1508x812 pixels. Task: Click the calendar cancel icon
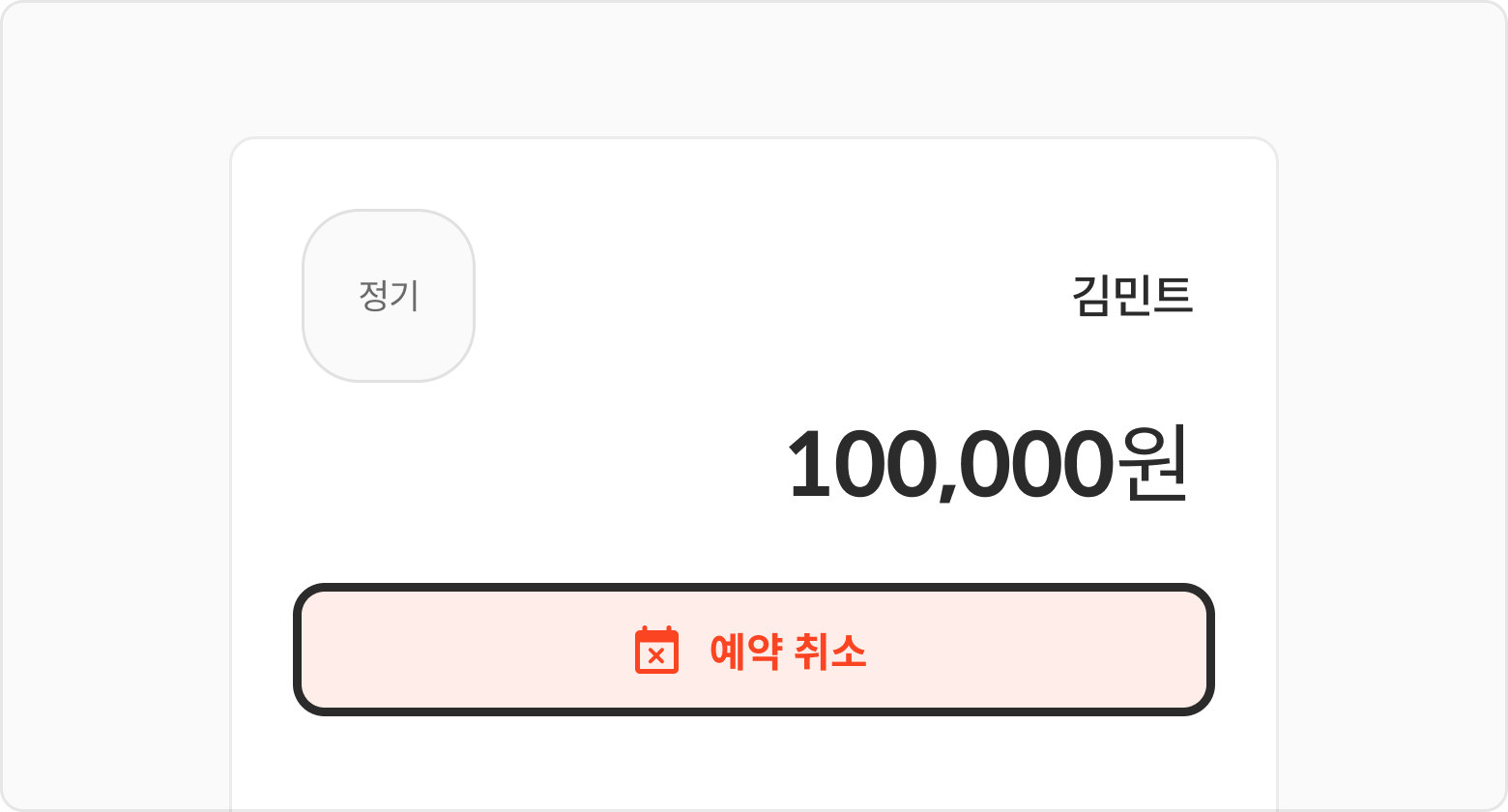tap(656, 650)
